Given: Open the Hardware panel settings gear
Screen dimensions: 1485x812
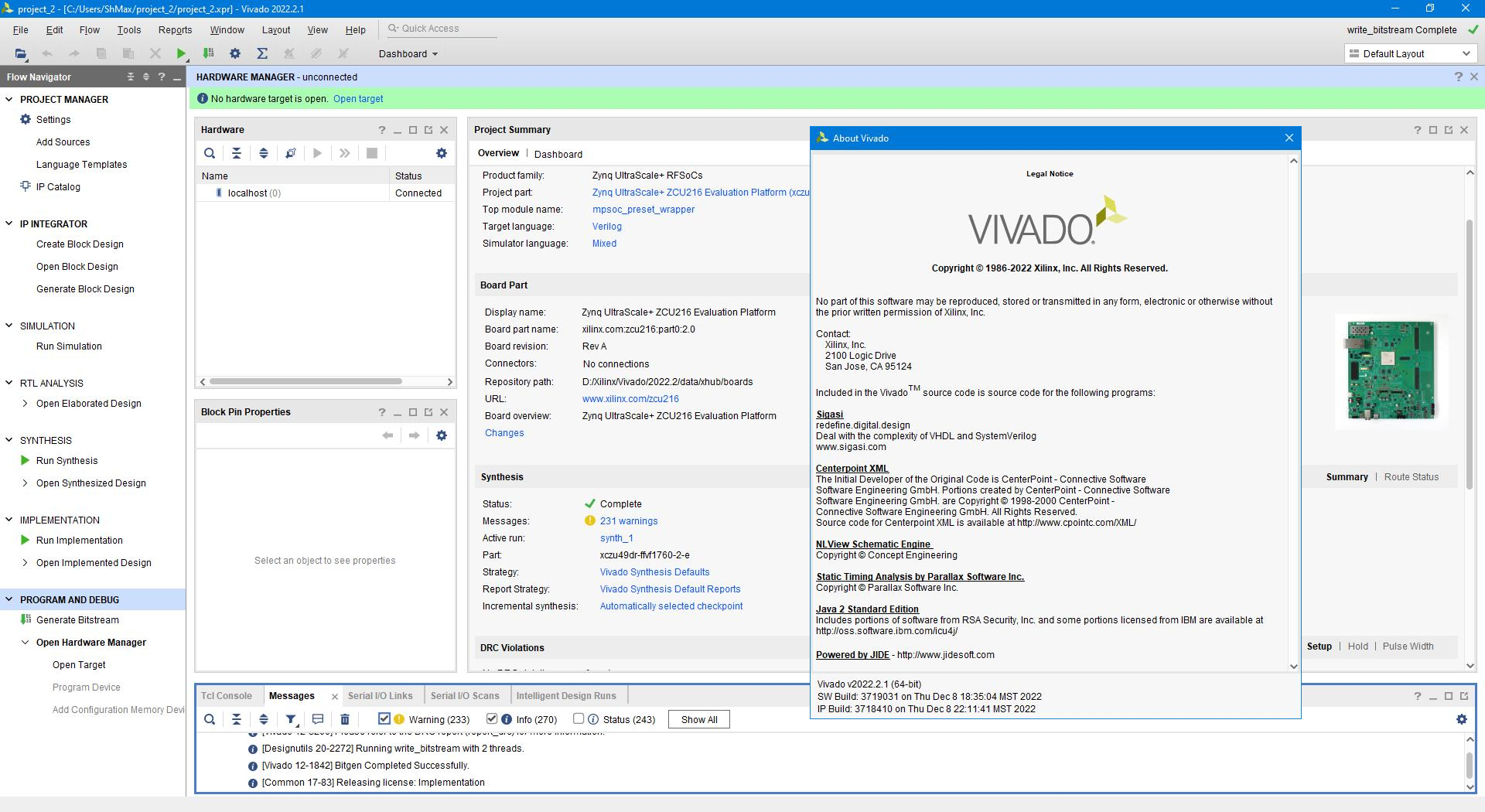Looking at the screenshot, I should pyautogui.click(x=442, y=153).
